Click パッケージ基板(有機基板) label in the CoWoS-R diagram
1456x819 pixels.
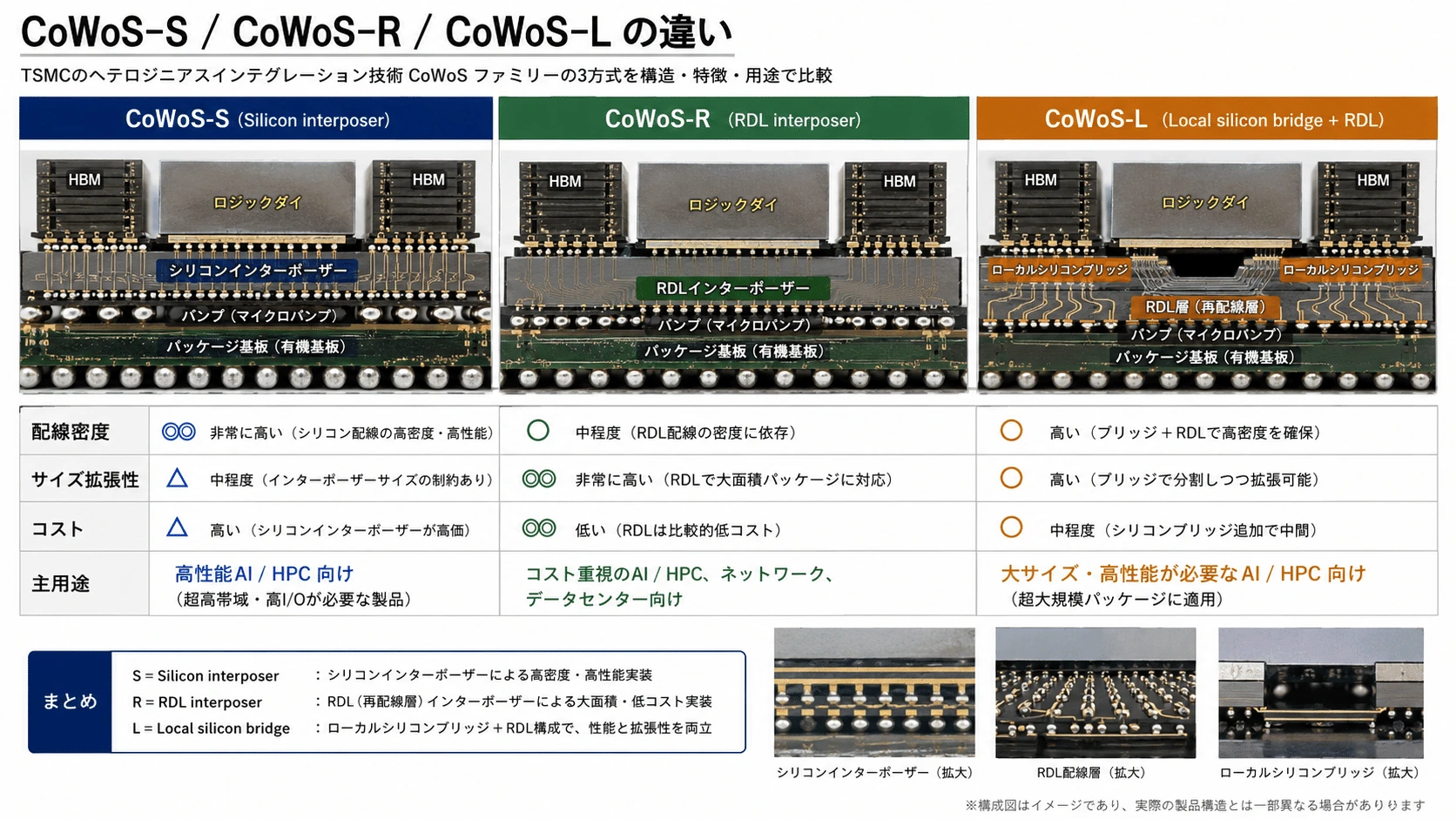tap(733, 351)
